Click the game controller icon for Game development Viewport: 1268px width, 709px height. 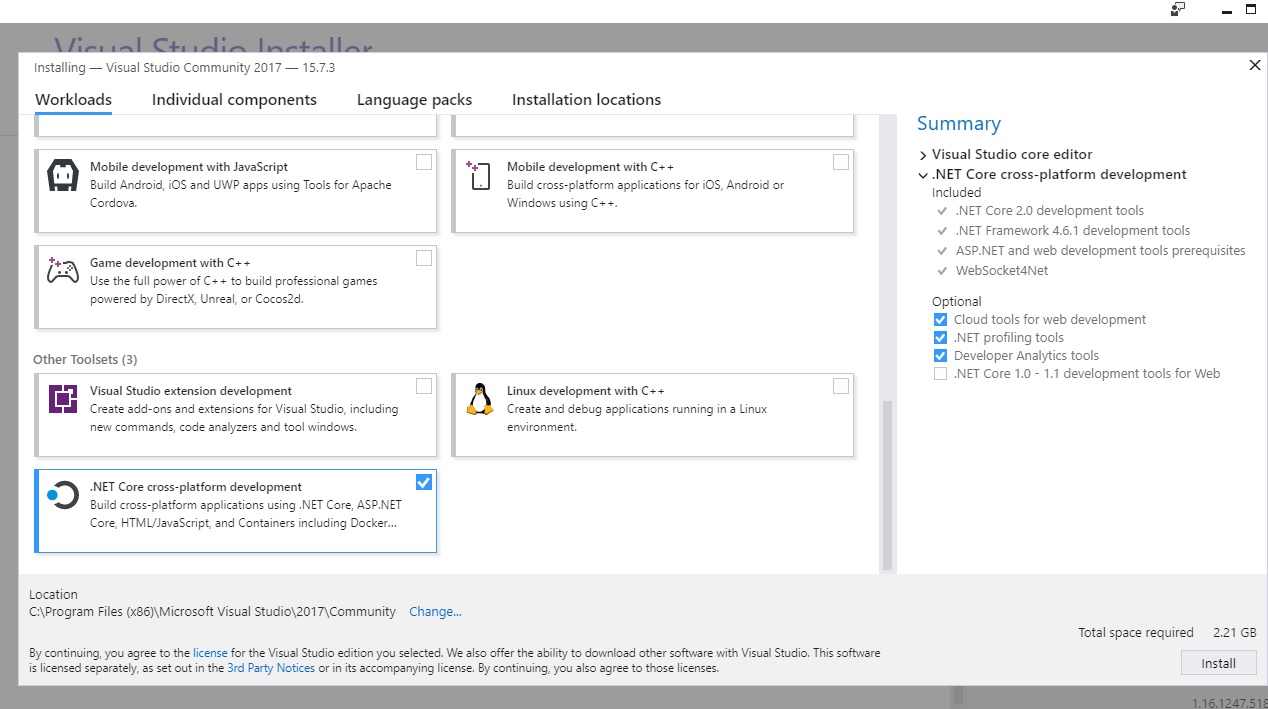(63, 271)
